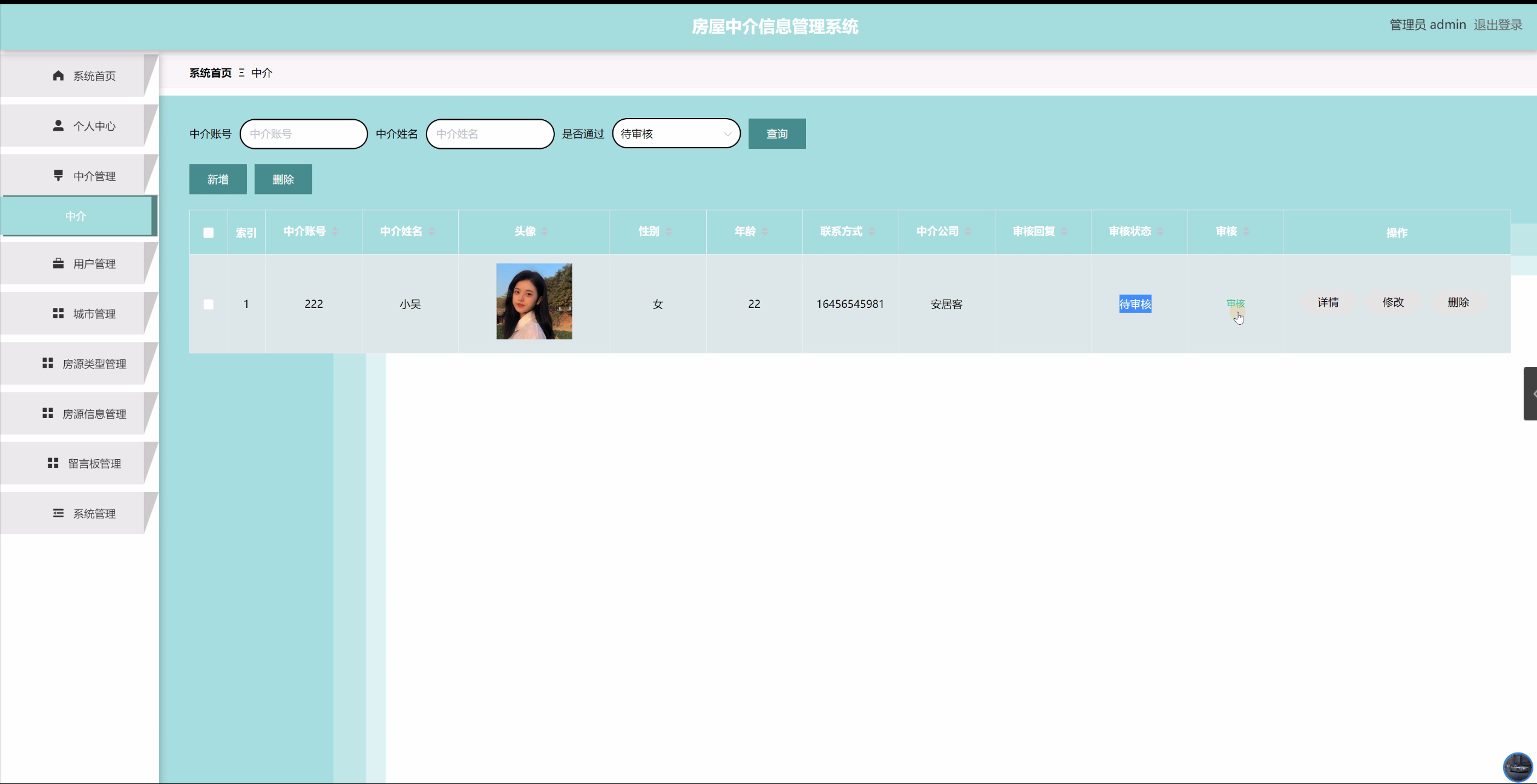Image resolution: width=1537 pixels, height=784 pixels.
Task: Click 退出登录 to log out
Action: (1498, 25)
